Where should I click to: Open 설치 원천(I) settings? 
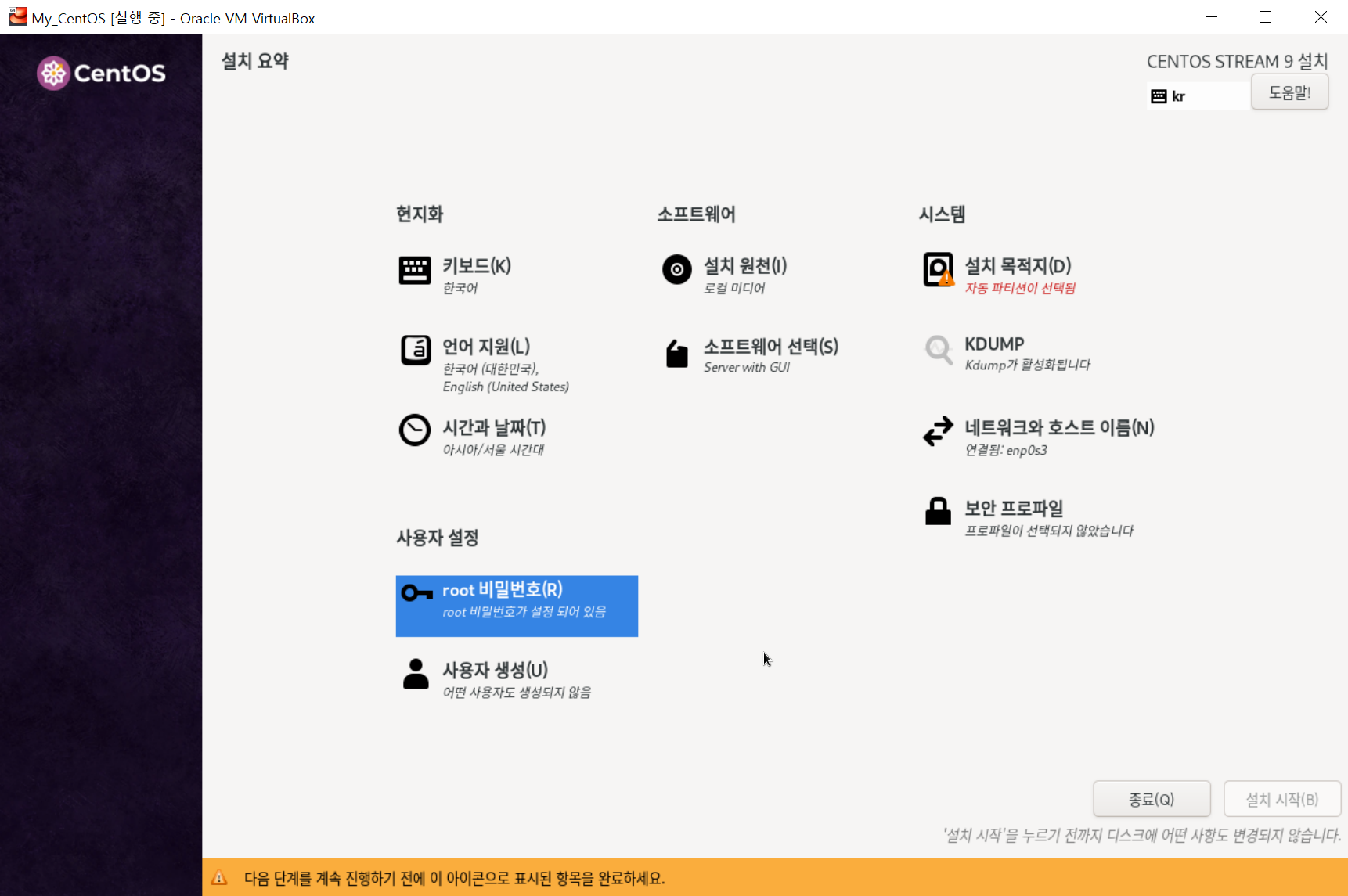pos(745,266)
